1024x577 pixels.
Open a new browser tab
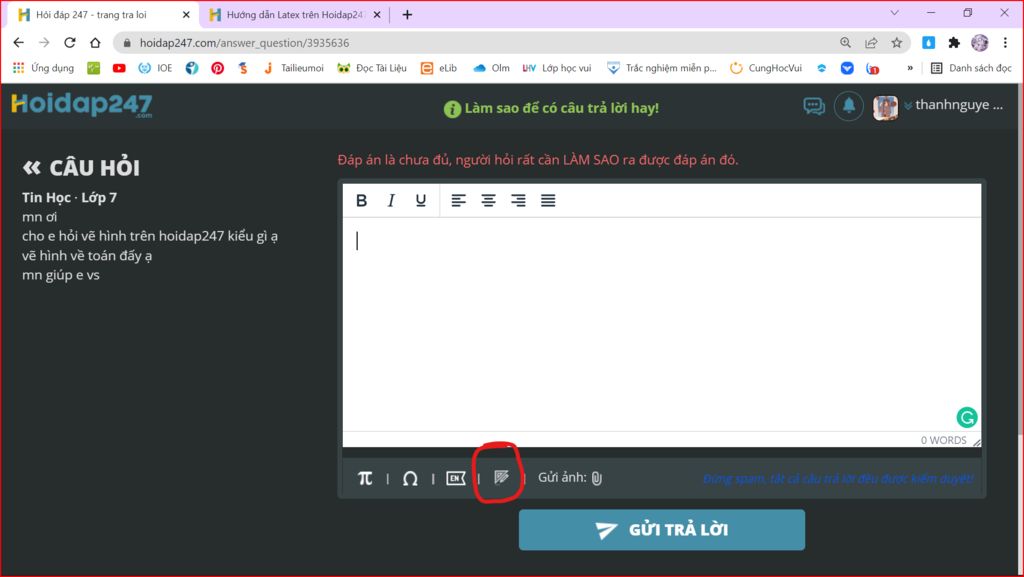tap(408, 14)
